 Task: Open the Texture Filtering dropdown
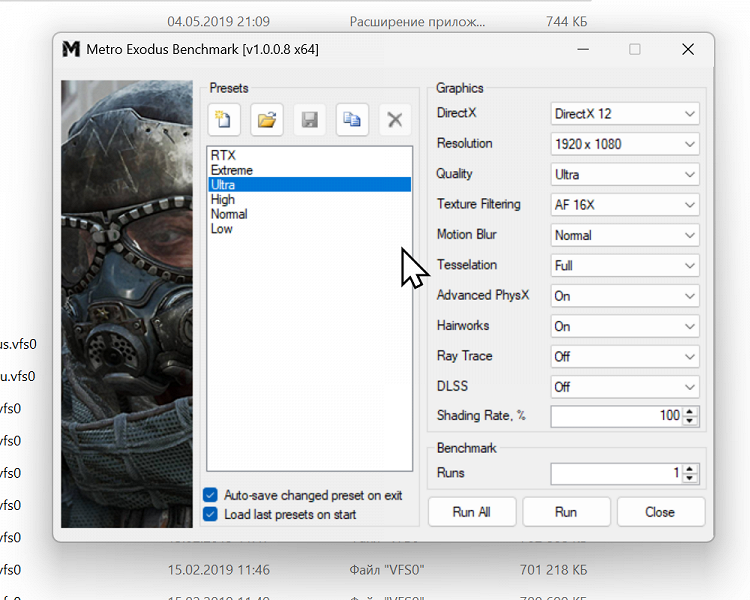click(x=625, y=205)
